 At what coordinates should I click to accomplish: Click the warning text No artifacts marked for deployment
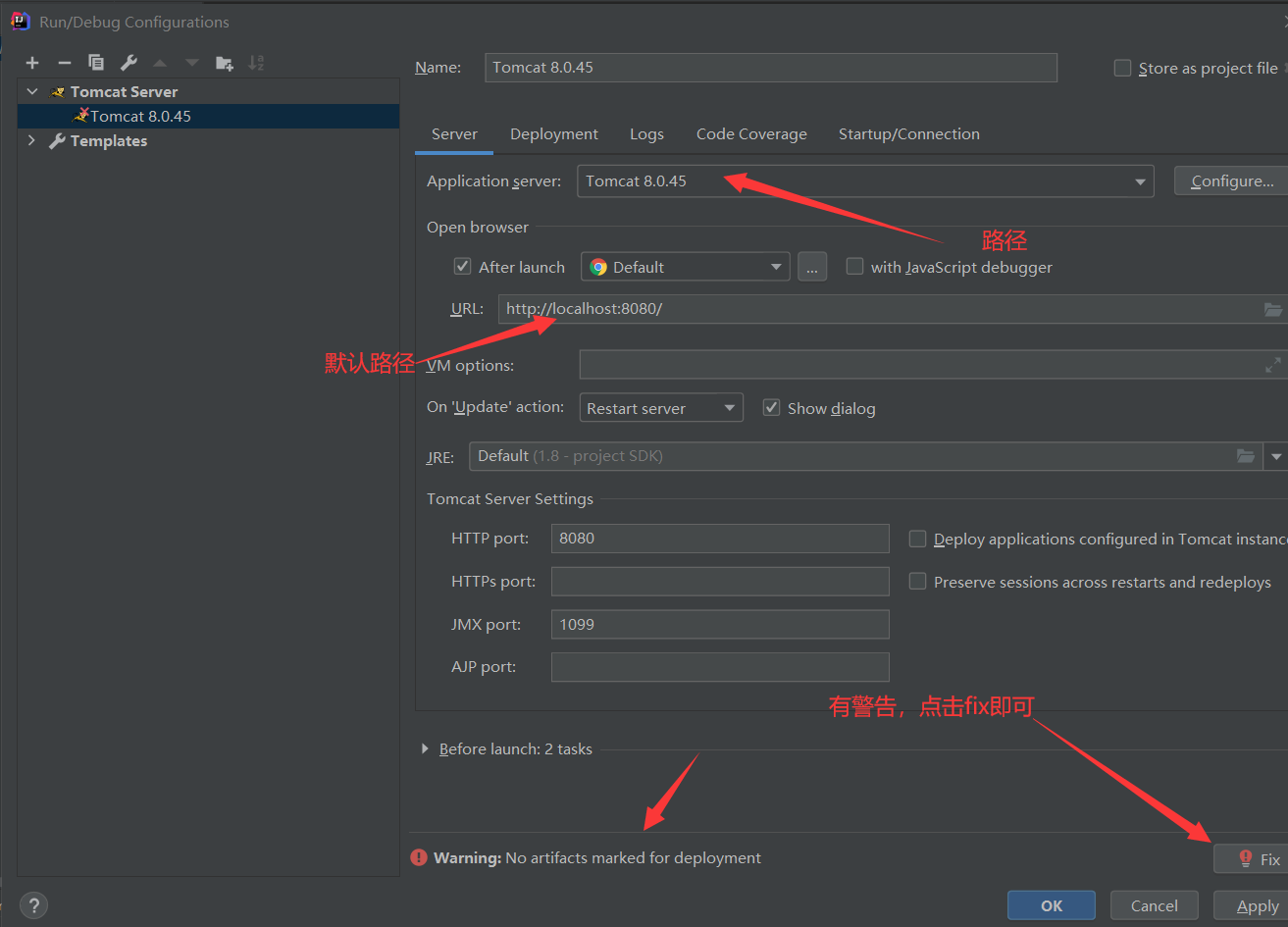click(633, 857)
